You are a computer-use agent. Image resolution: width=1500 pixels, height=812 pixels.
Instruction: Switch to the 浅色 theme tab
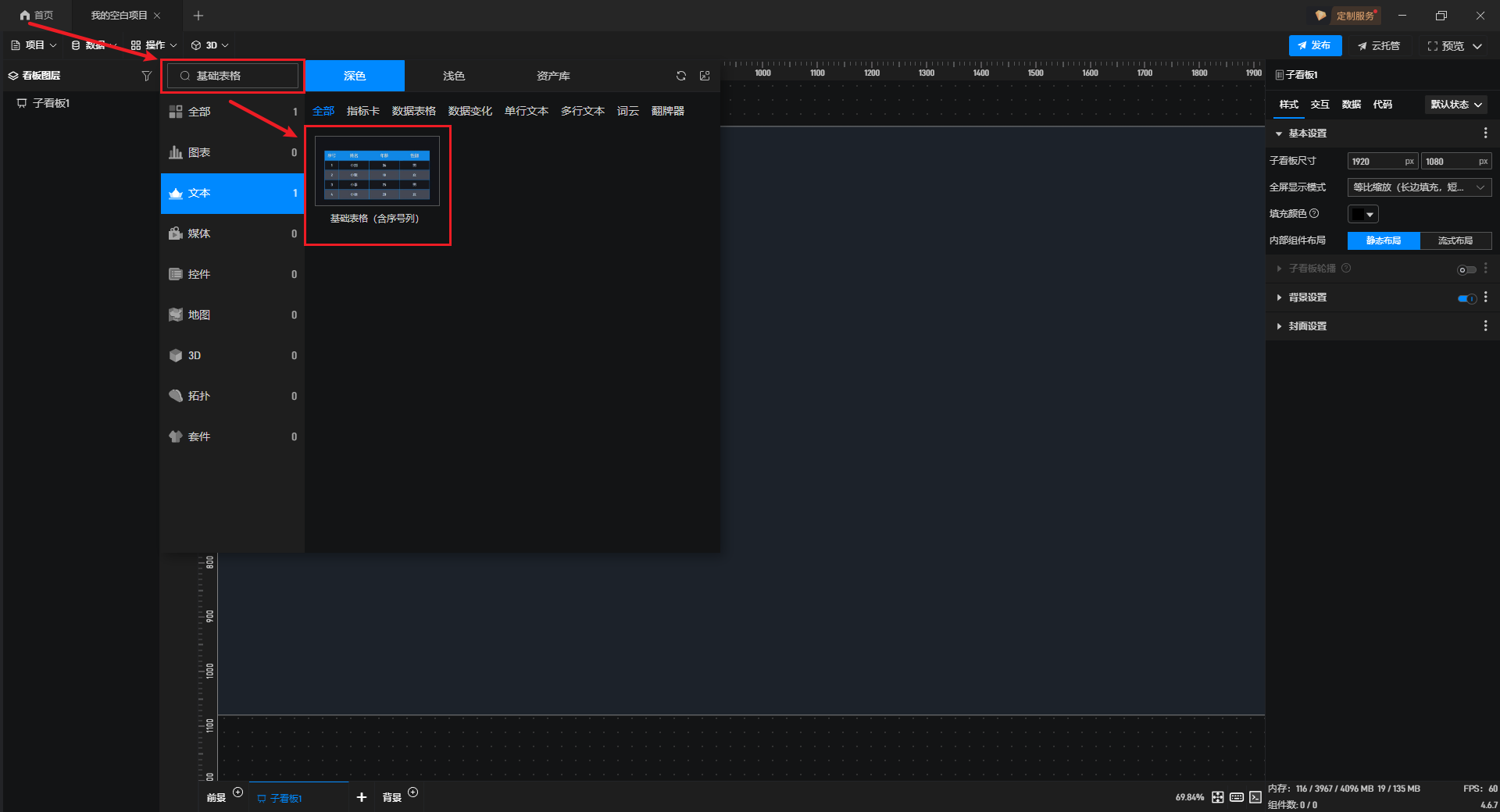click(x=454, y=76)
